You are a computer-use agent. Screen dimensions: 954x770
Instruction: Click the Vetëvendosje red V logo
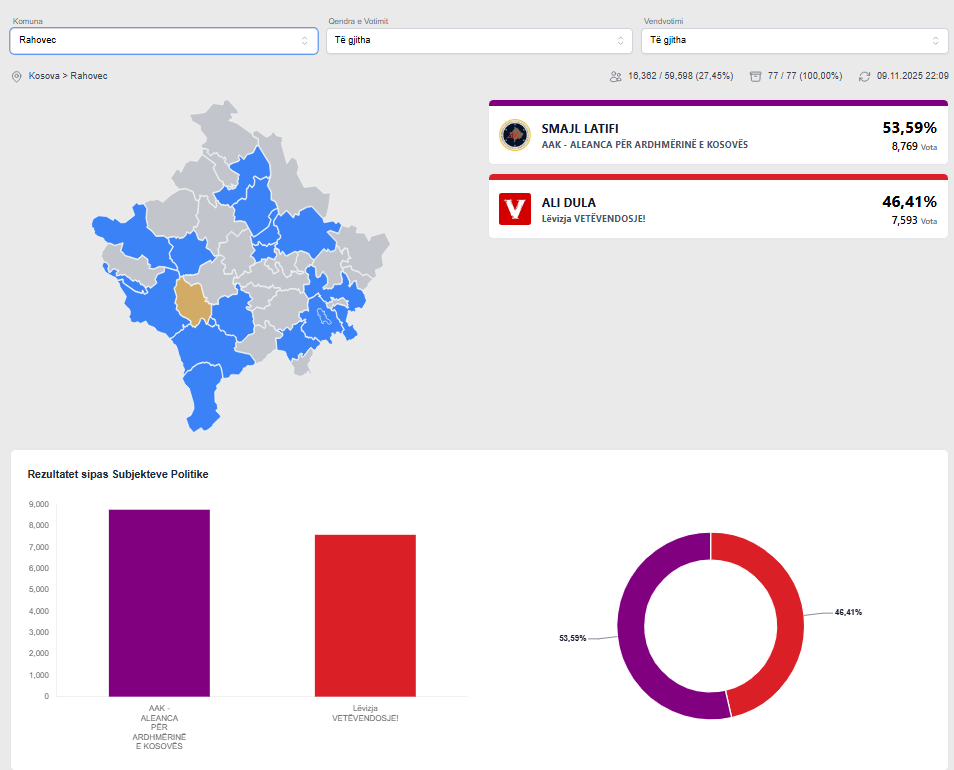point(515,209)
